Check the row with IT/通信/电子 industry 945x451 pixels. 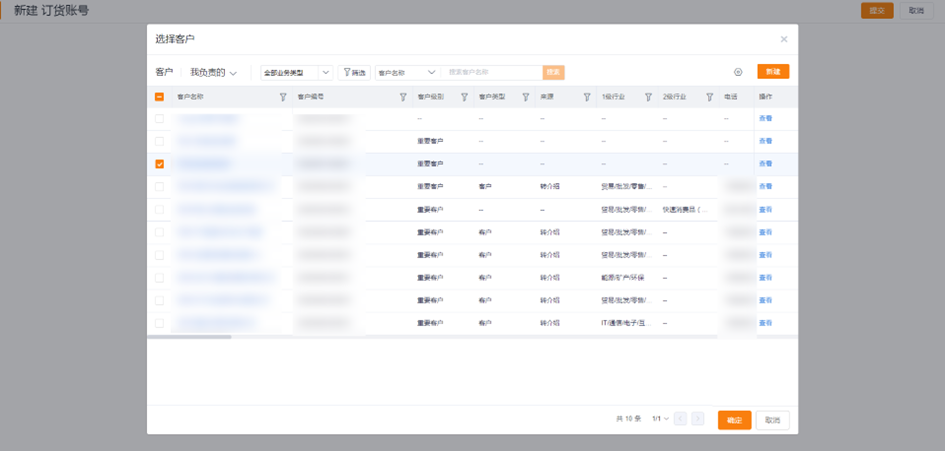159,323
